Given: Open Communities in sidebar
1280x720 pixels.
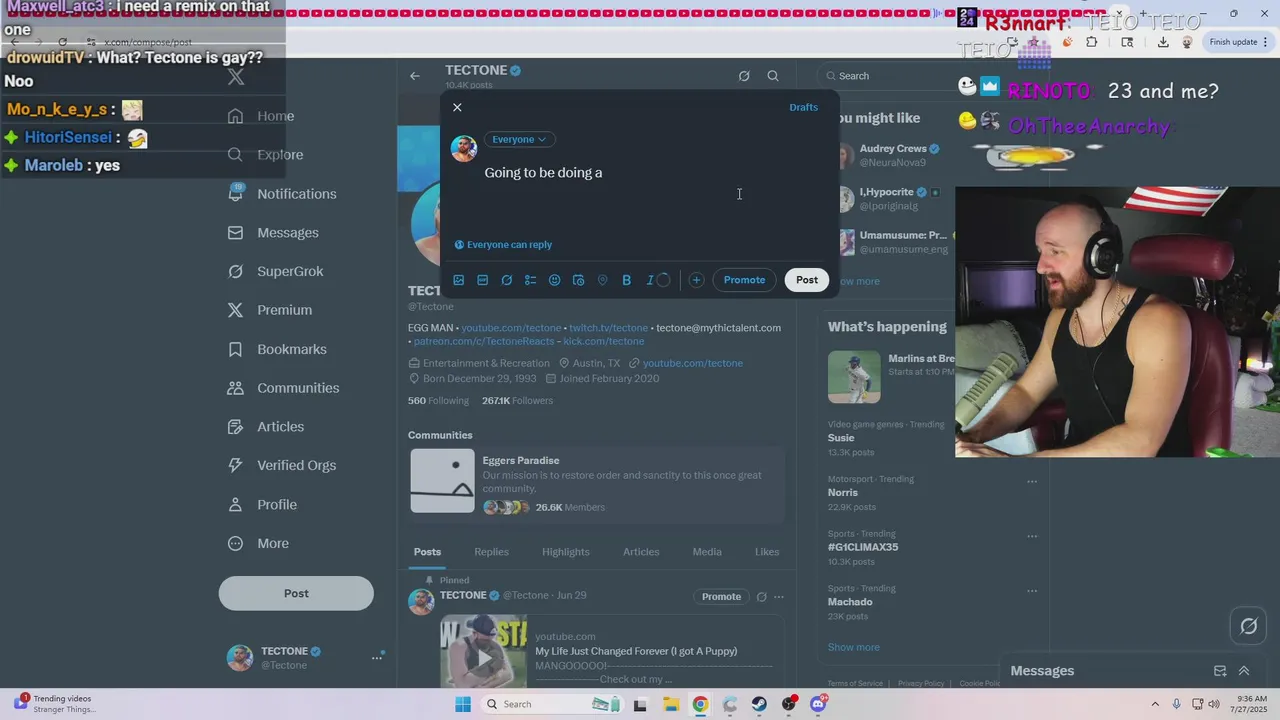Looking at the screenshot, I should point(283,388).
